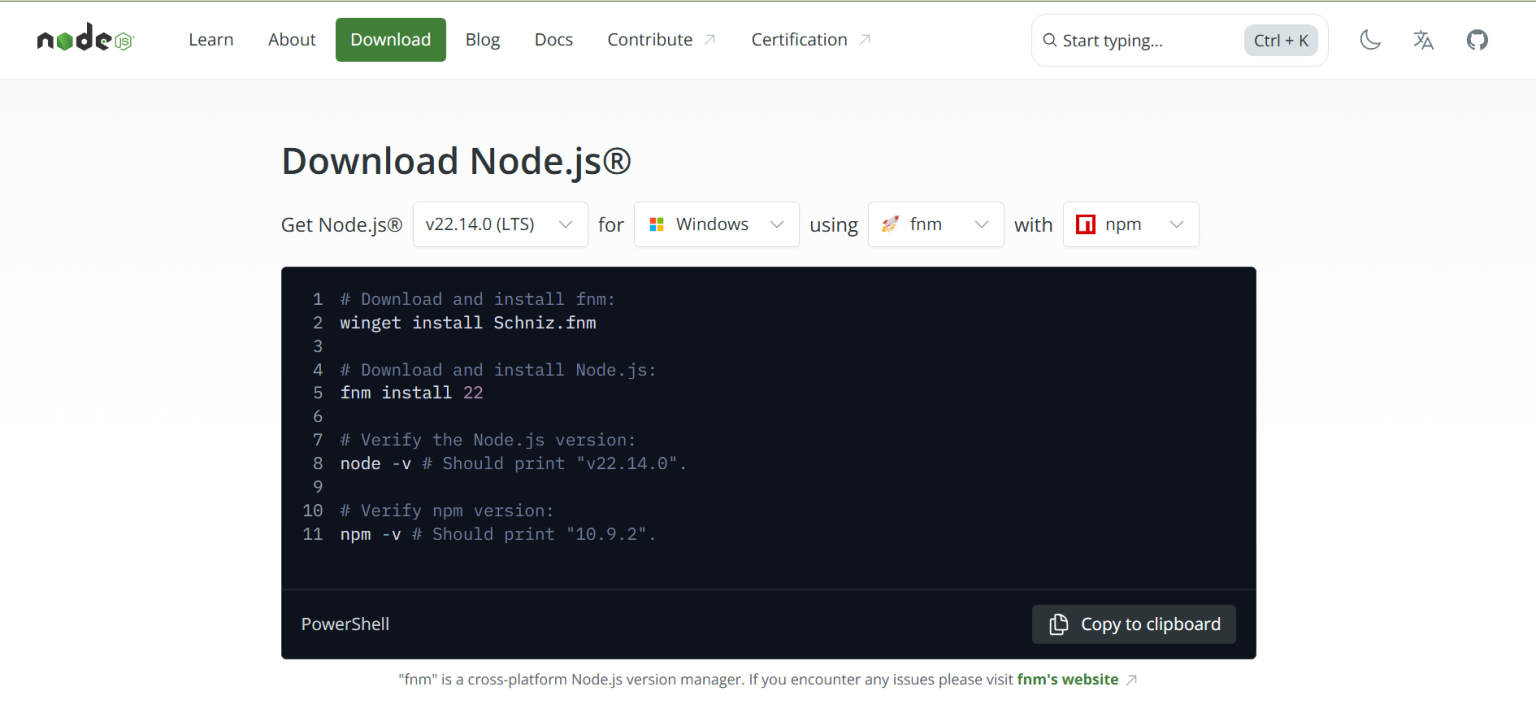Navigate to the Learn section
Screen dimensions: 1536x713
[210, 39]
